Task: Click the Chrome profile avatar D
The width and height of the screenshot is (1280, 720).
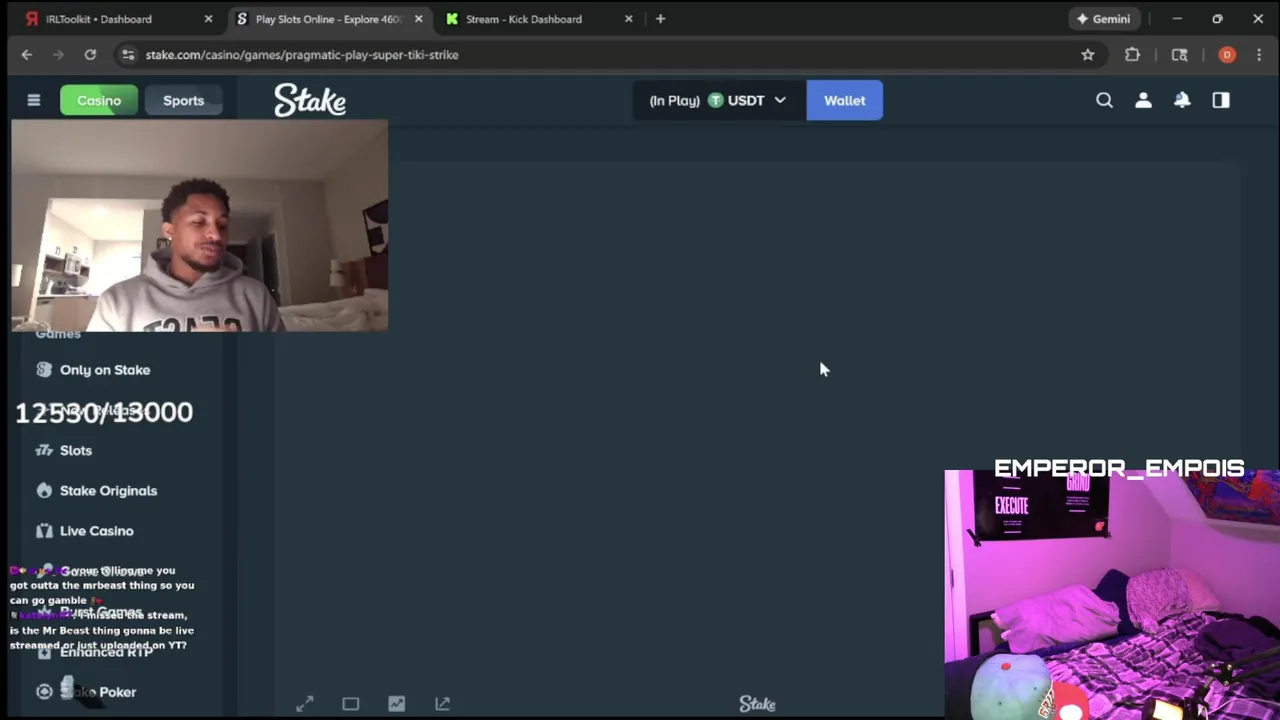Action: (x=1227, y=55)
